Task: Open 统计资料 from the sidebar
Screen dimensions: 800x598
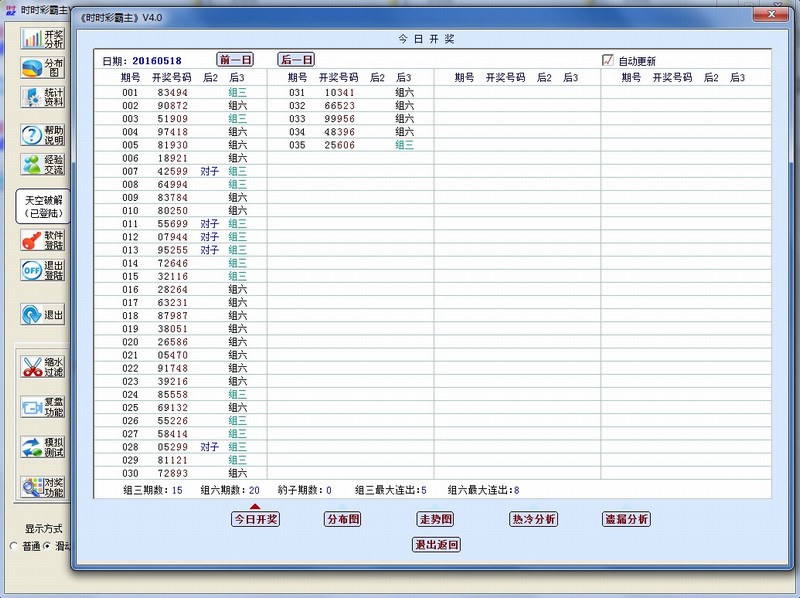Action: [x=33, y=97]
